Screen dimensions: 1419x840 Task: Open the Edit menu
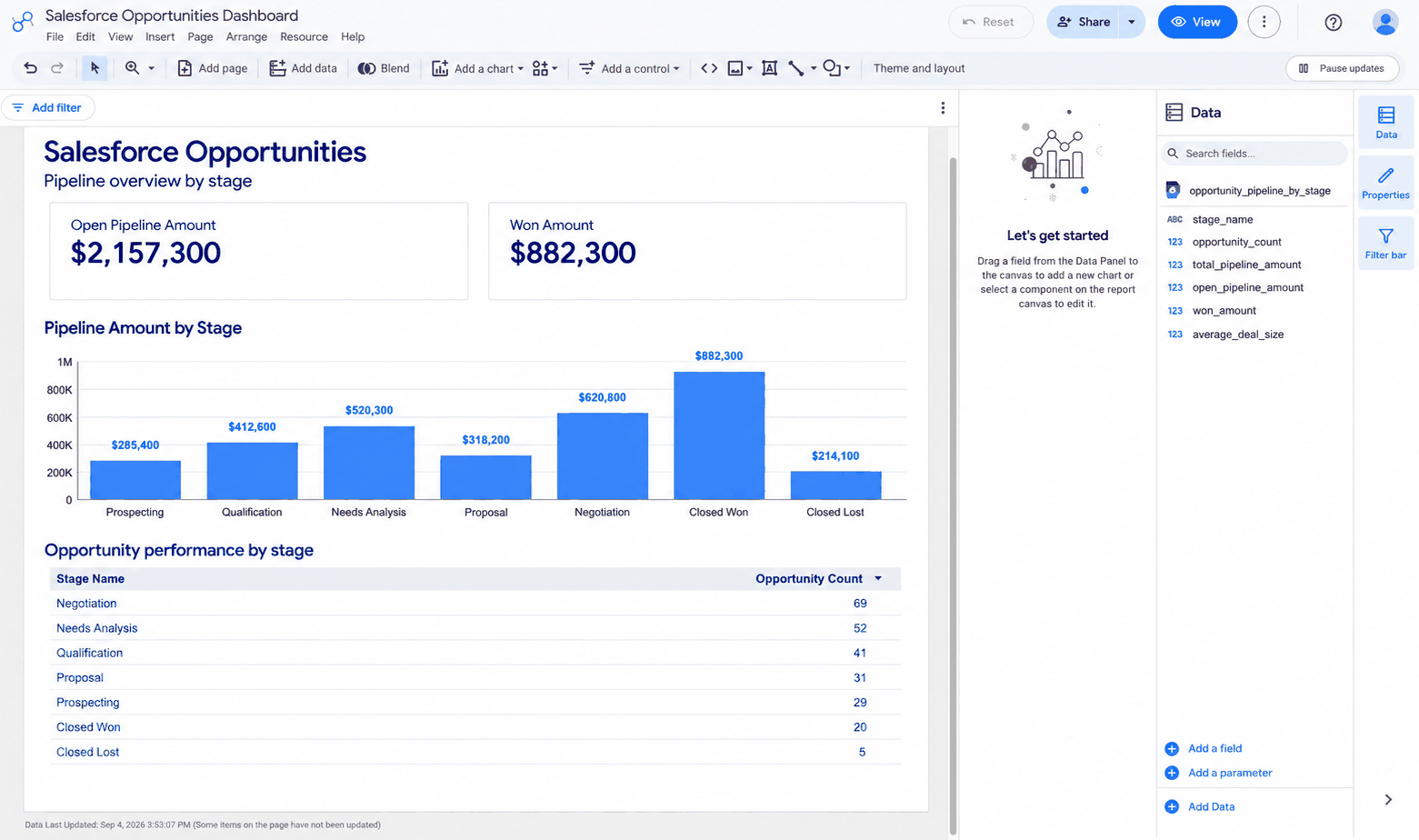(x=85, y=37)
